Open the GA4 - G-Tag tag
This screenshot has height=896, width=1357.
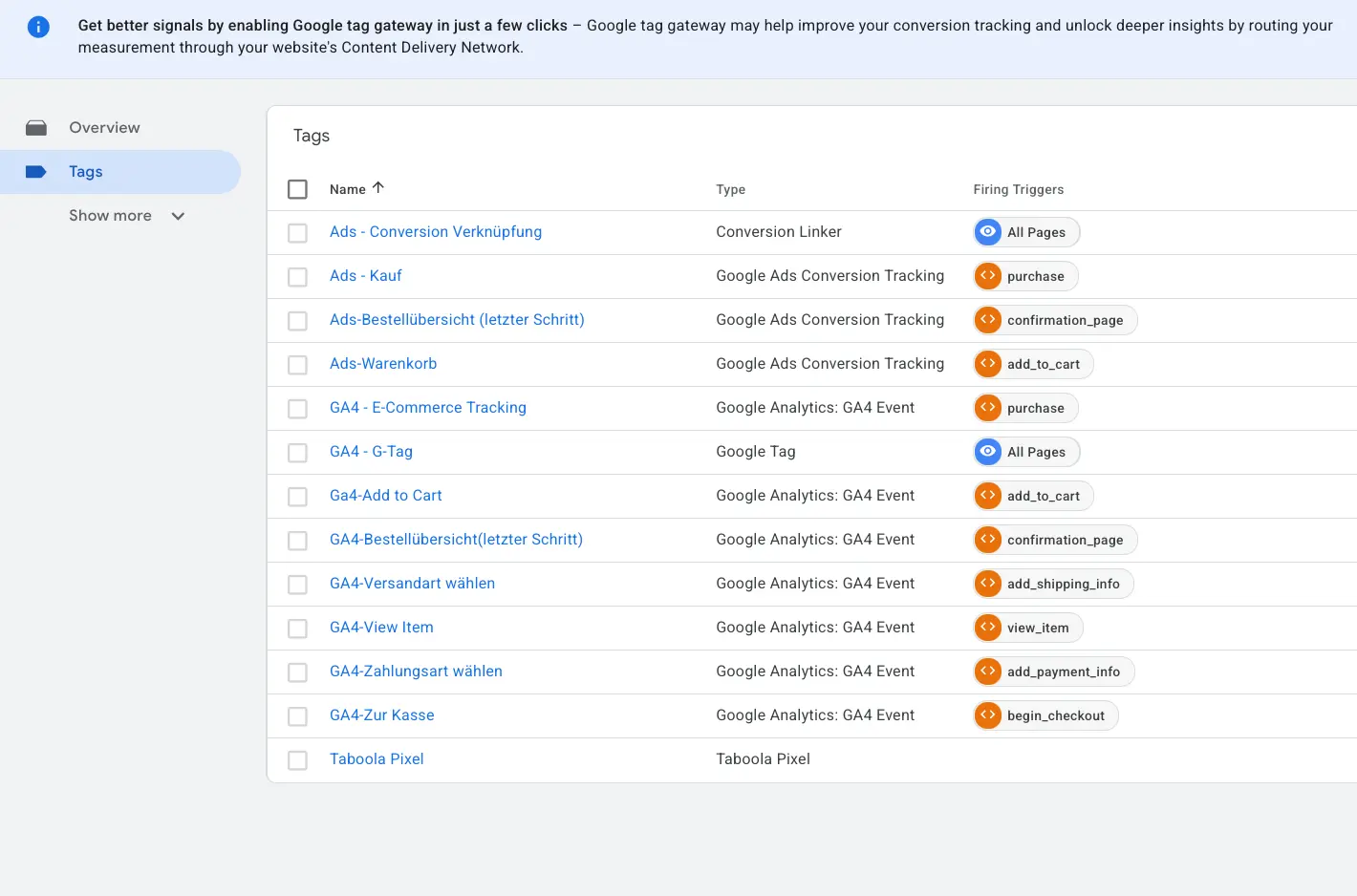pyautogui.click(x=371, y=452)
